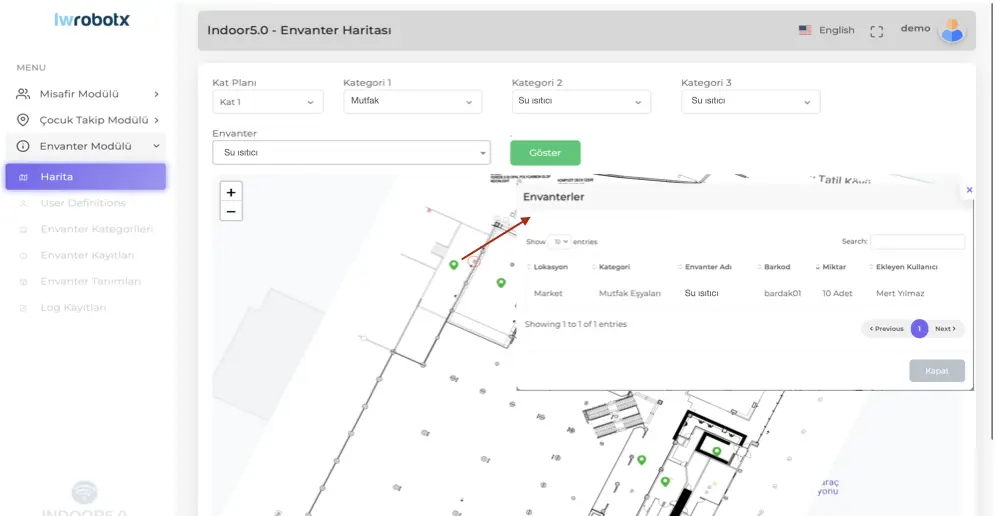Select Envanter Kategorileri in sidebar
Screen dimensions: 997x516
96,229
